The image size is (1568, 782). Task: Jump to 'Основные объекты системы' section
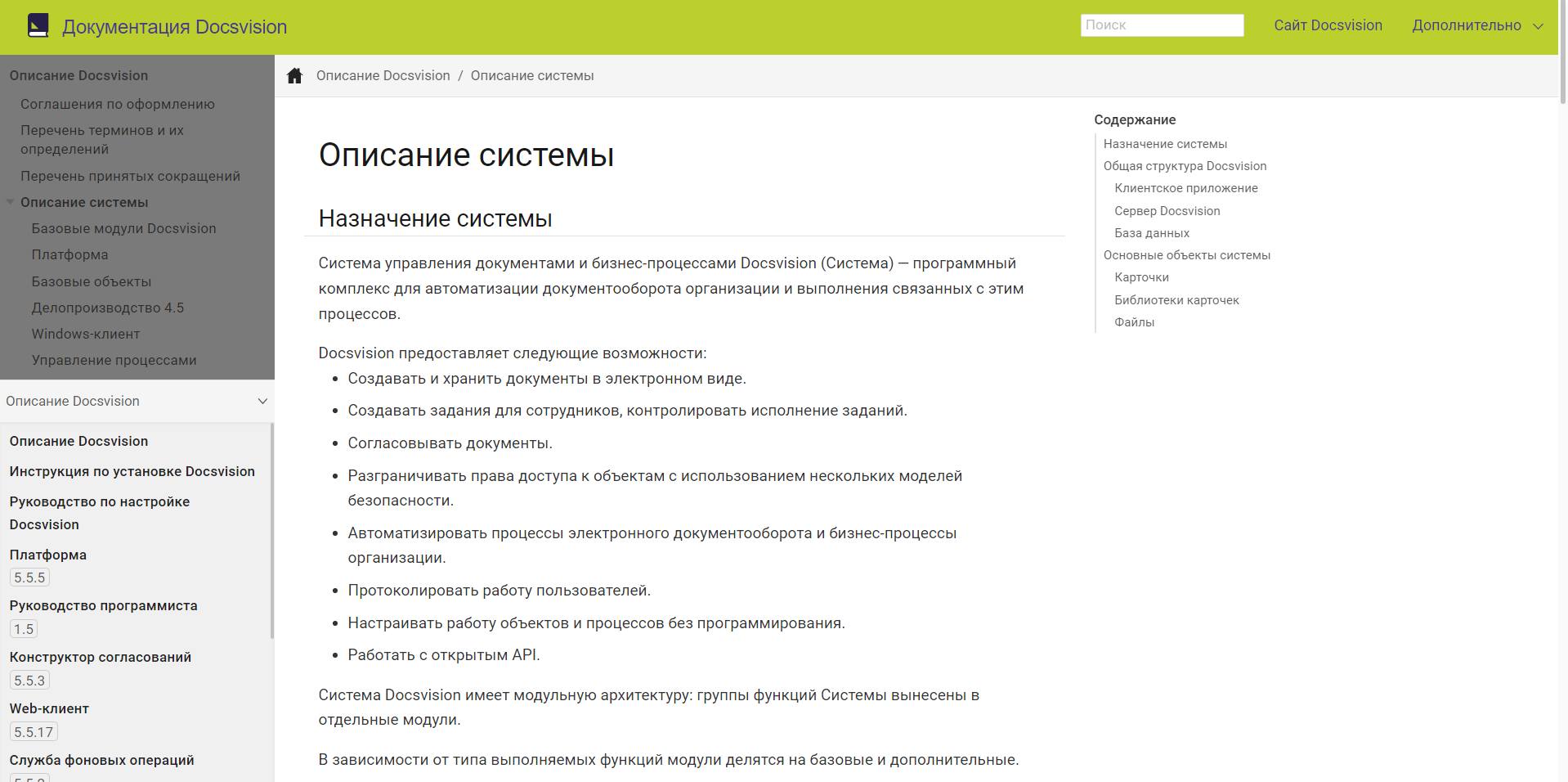[1187, 255]
